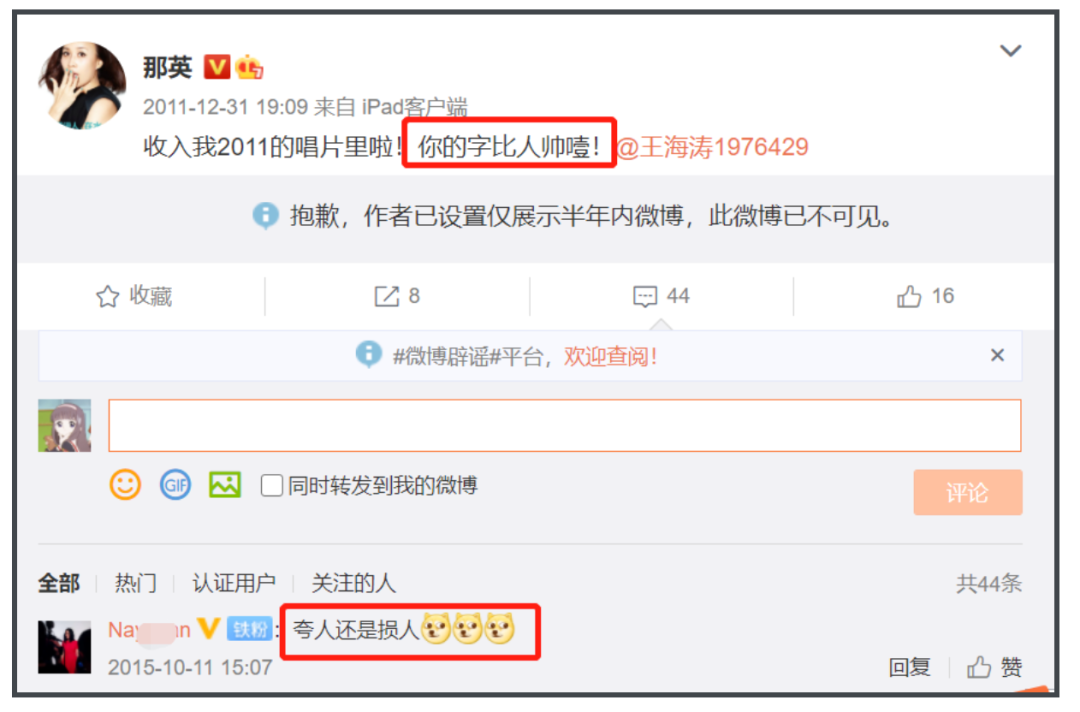1080x712 pixels.
Task: Close the 微博辟谣 notice banner
Action: 997,355
